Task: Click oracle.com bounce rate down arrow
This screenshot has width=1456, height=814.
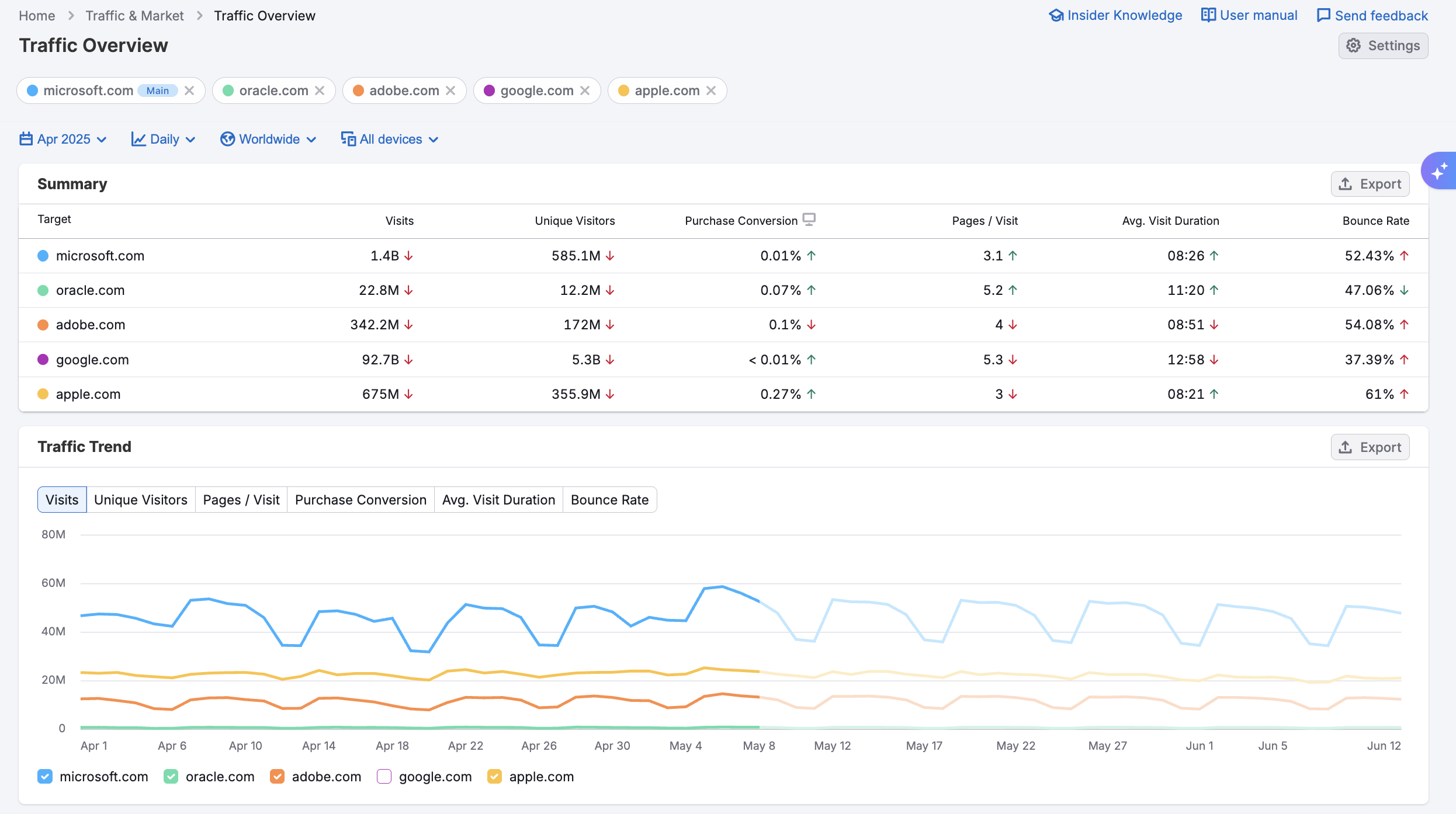Action: pos(1405,290)
